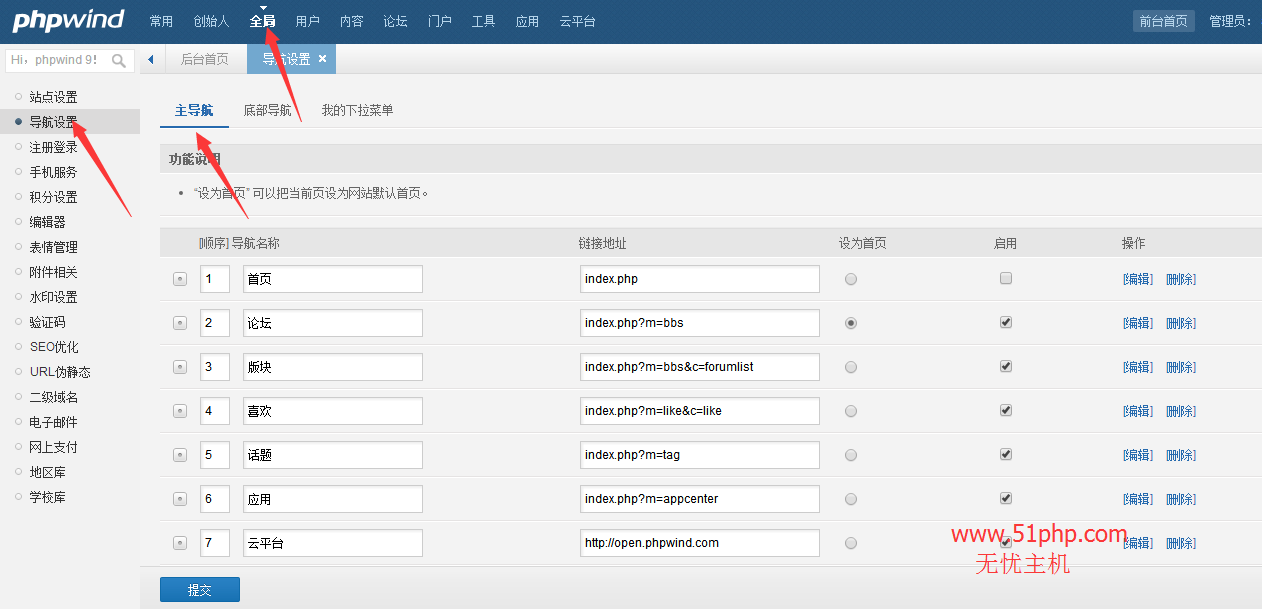Click 编辑 link for index.php row
Image resolution: width=1262 pixels, height=609 pixels.
click(1138, 280)
